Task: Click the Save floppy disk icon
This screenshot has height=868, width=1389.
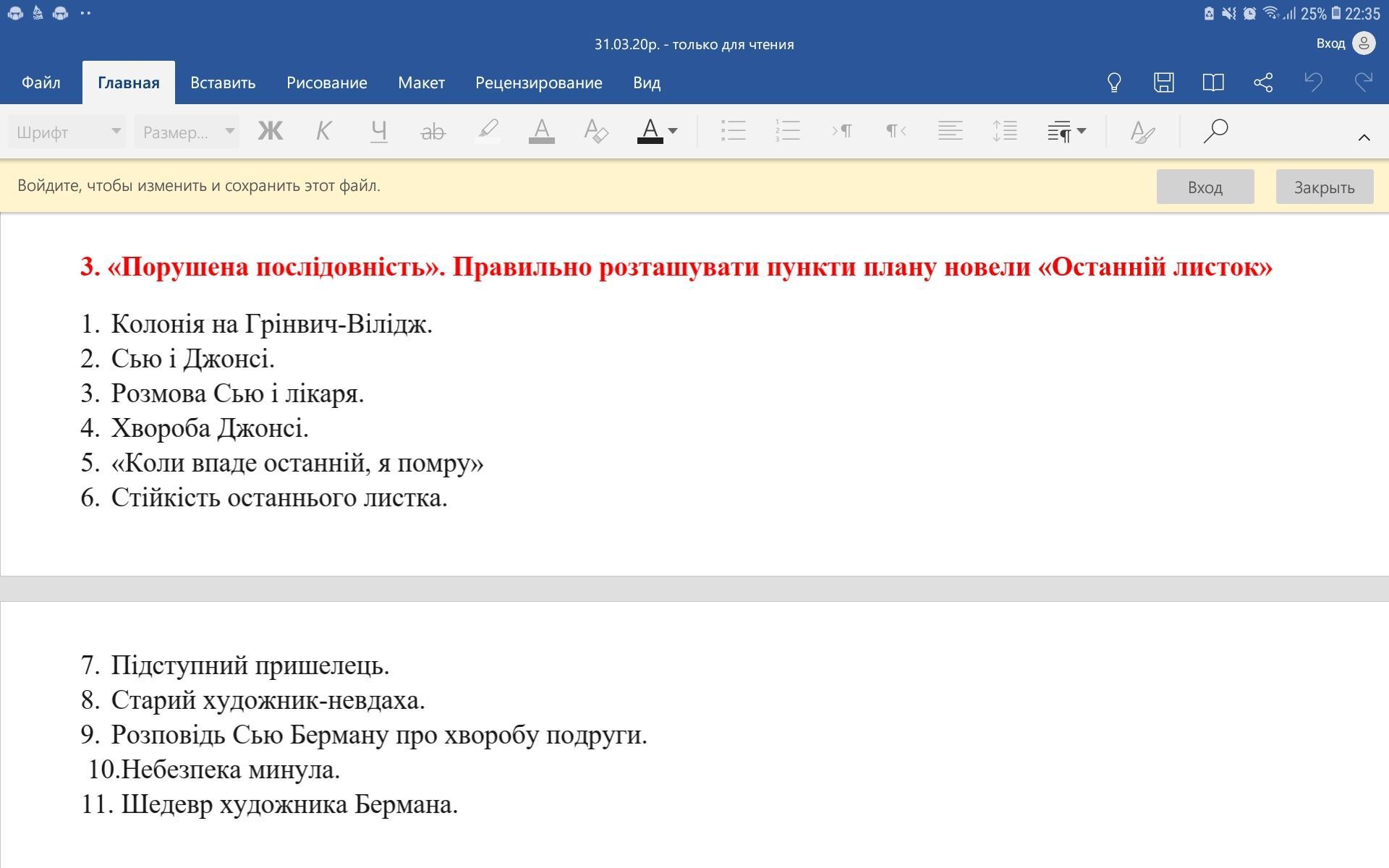Action: point(1163,82)
